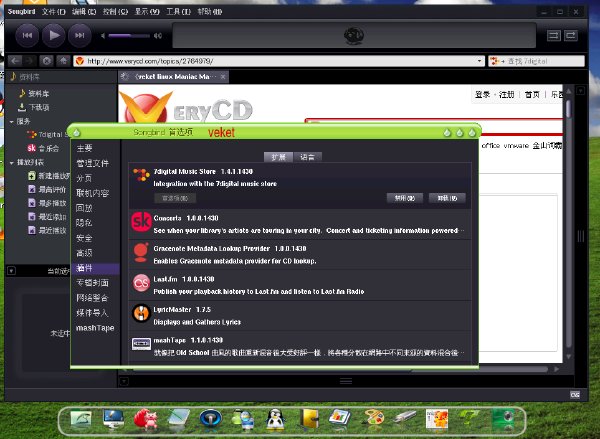Click the home button beside address bar
The height and width of the screenshot is (439, 600).
click(x=63, y=60)
